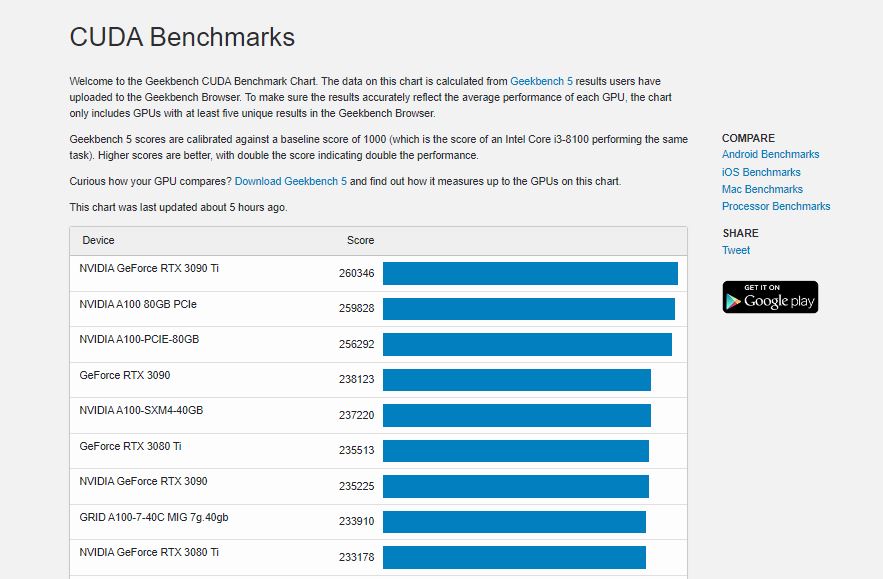Click GRID A100-7-40C MIG 7g.40gb row

click(154, 517)
